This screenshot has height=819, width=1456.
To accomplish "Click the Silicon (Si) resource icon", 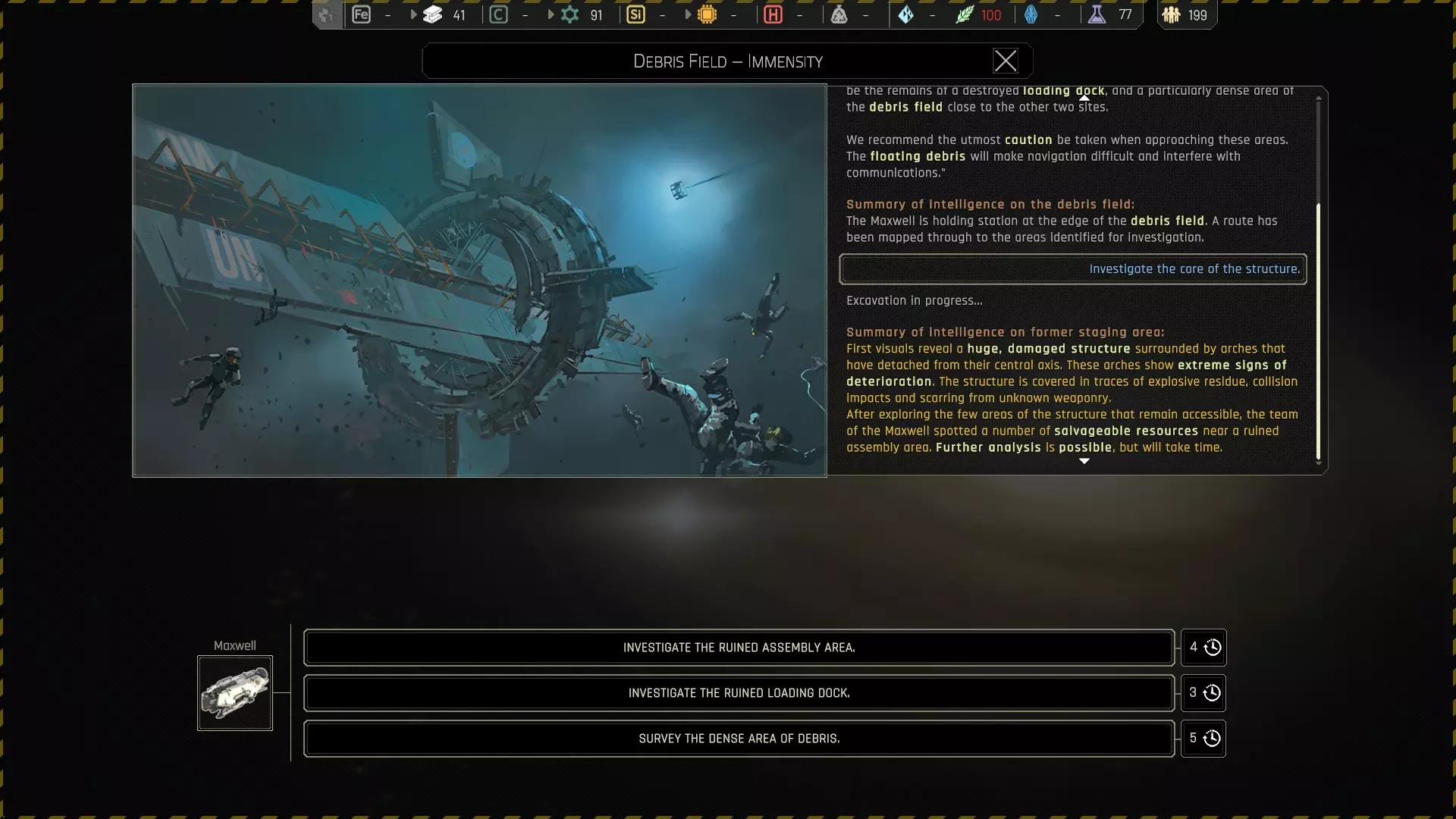I will coord(635,14).
